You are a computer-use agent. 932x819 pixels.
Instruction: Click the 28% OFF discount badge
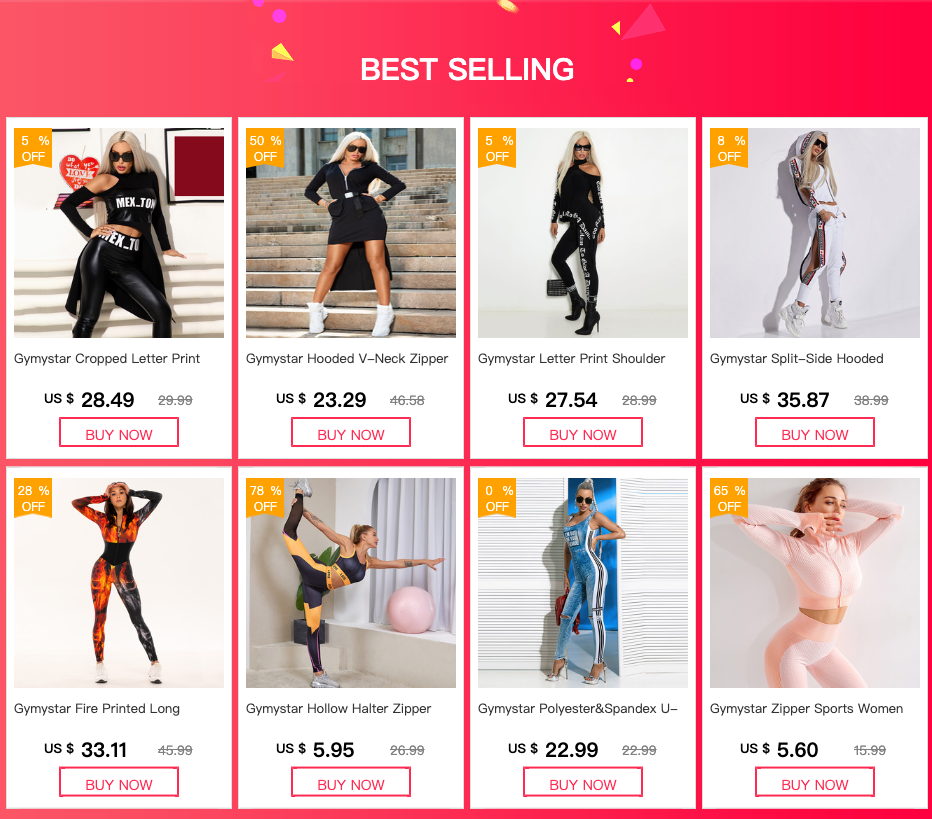(x=33, y=498)
